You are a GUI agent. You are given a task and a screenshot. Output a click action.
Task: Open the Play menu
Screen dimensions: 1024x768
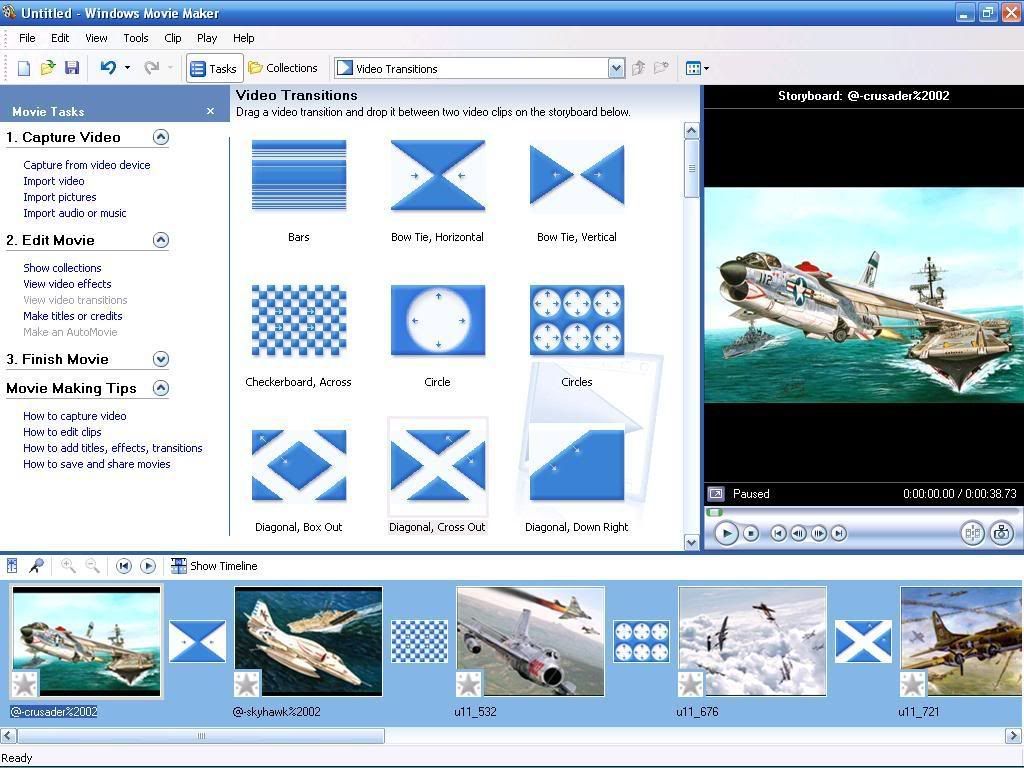[x=207, y=38]
